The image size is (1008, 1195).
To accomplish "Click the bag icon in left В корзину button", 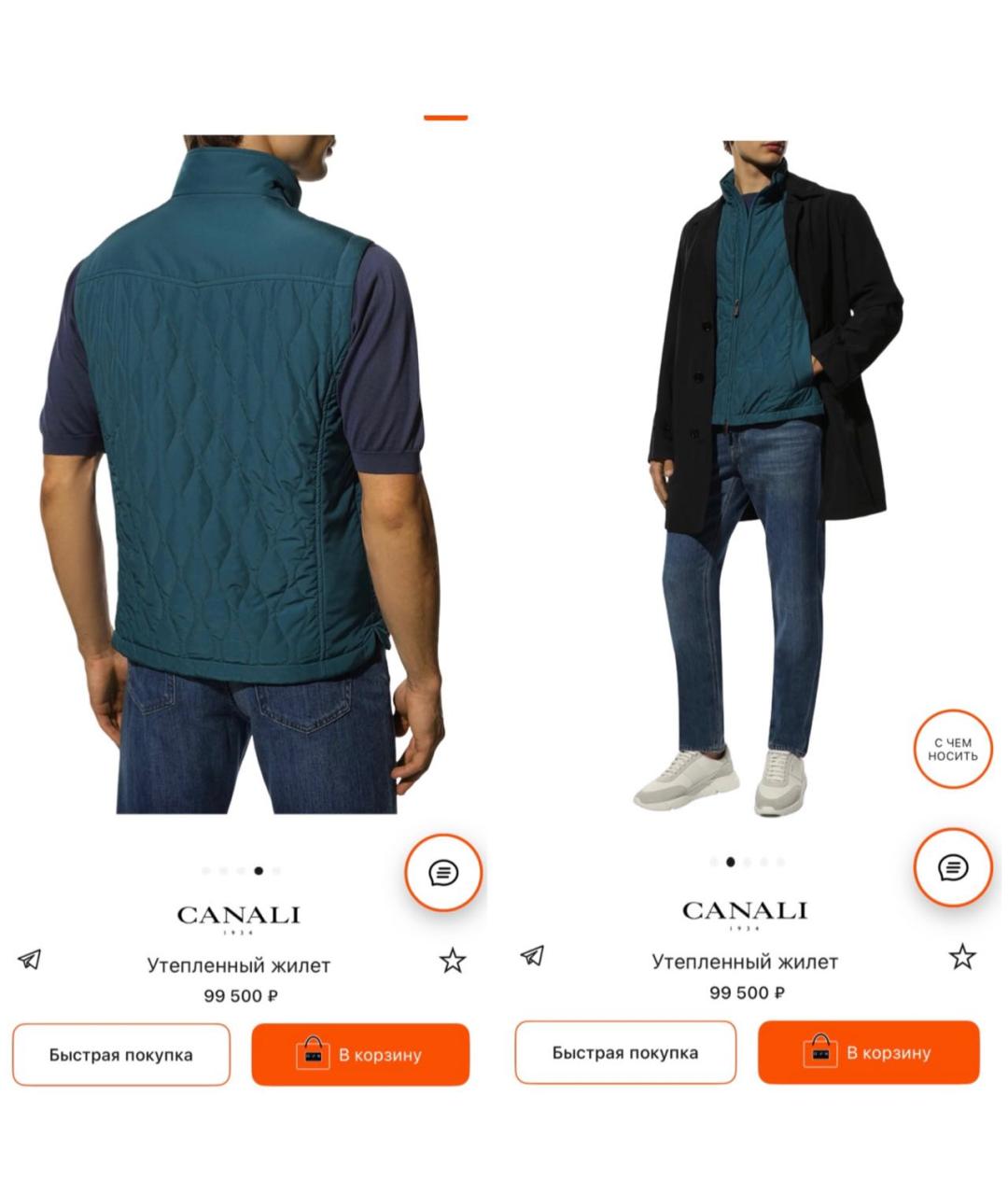I will click(313, 1053).
